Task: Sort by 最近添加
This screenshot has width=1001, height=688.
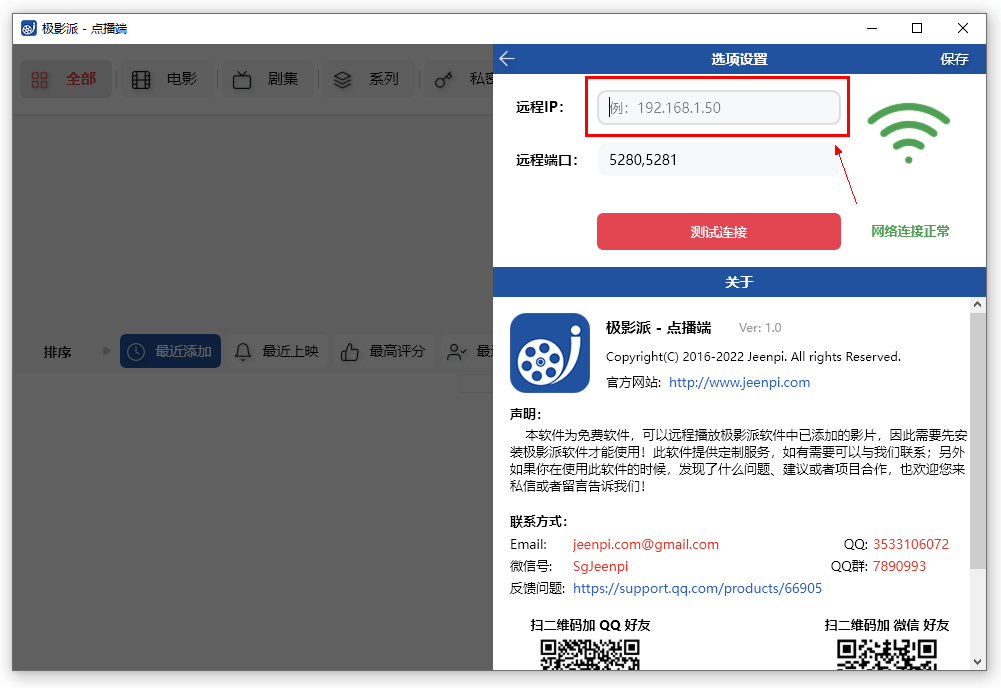Action: [170, 351]
